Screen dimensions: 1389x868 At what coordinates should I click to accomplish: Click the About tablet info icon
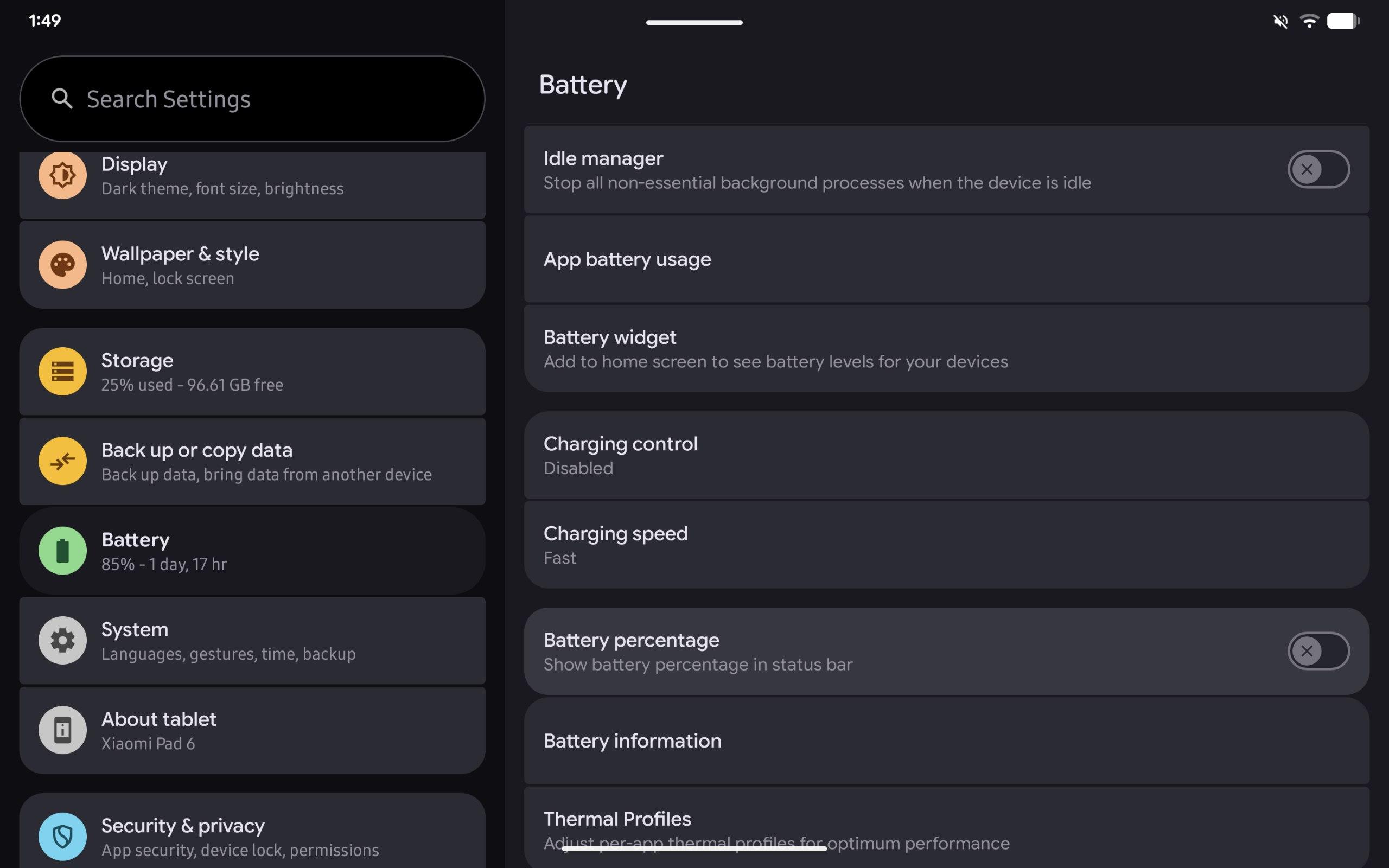62,730
